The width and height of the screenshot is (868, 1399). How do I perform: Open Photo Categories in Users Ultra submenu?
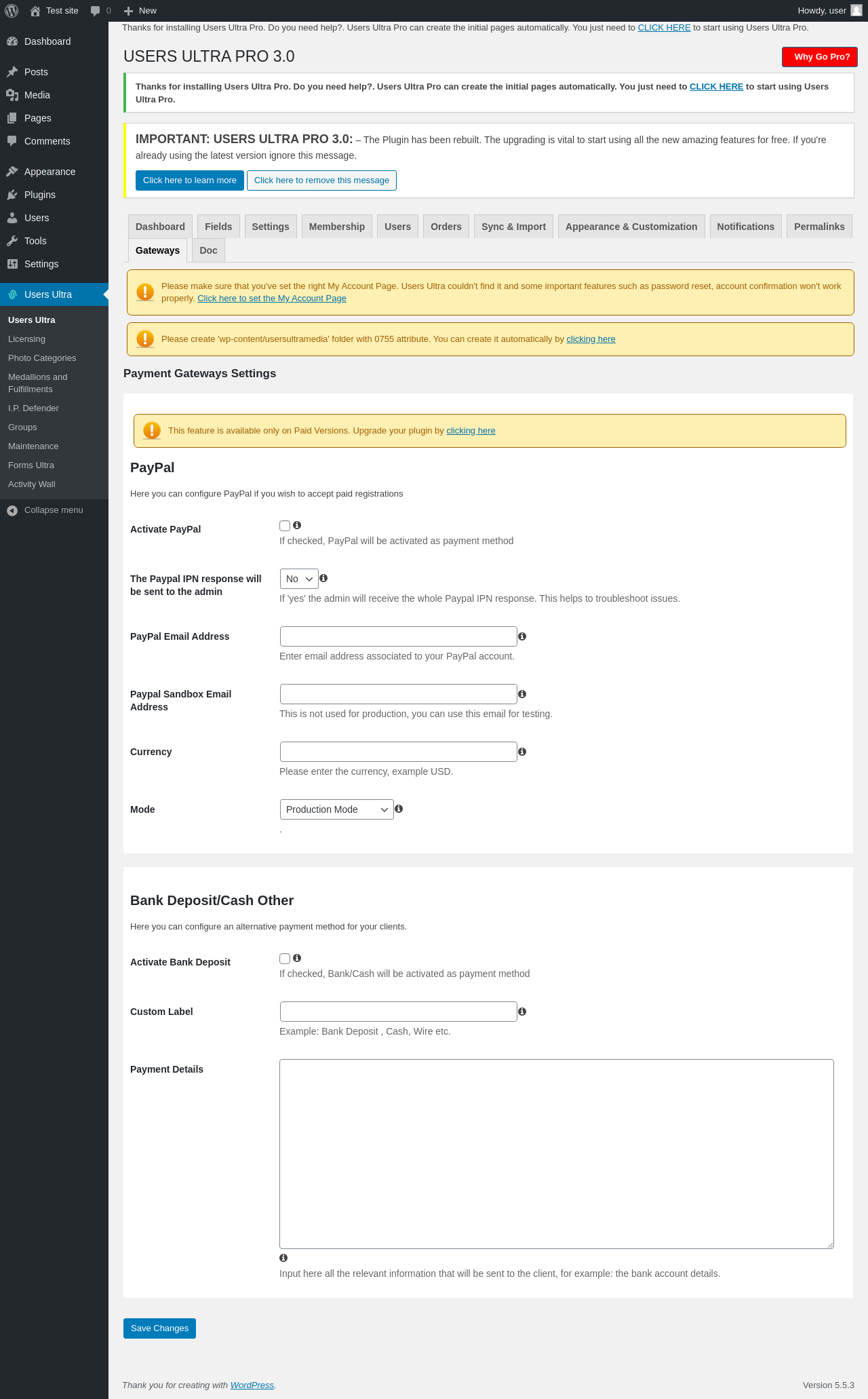[x=42, y=358]
